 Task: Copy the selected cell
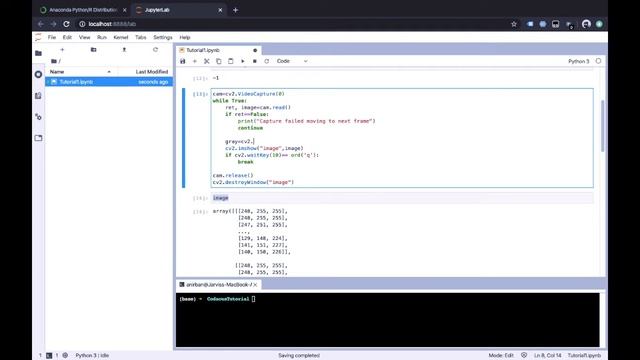[x=219, y=61]
